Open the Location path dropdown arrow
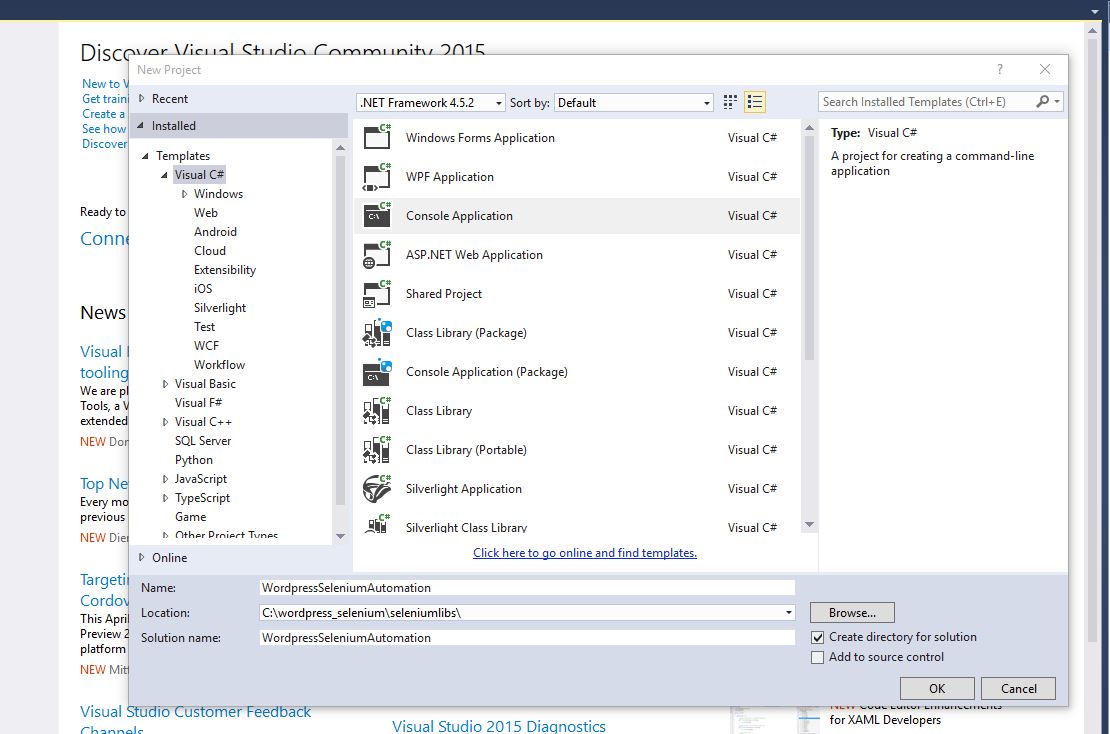This screenshot has height=734, width=1110. coord(789,612)
